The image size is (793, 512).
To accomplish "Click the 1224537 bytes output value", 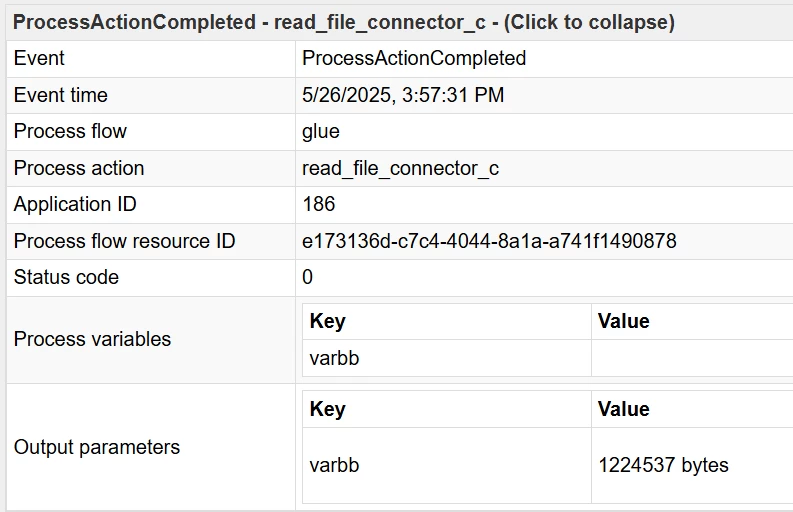I will click(x=663, y=465).
